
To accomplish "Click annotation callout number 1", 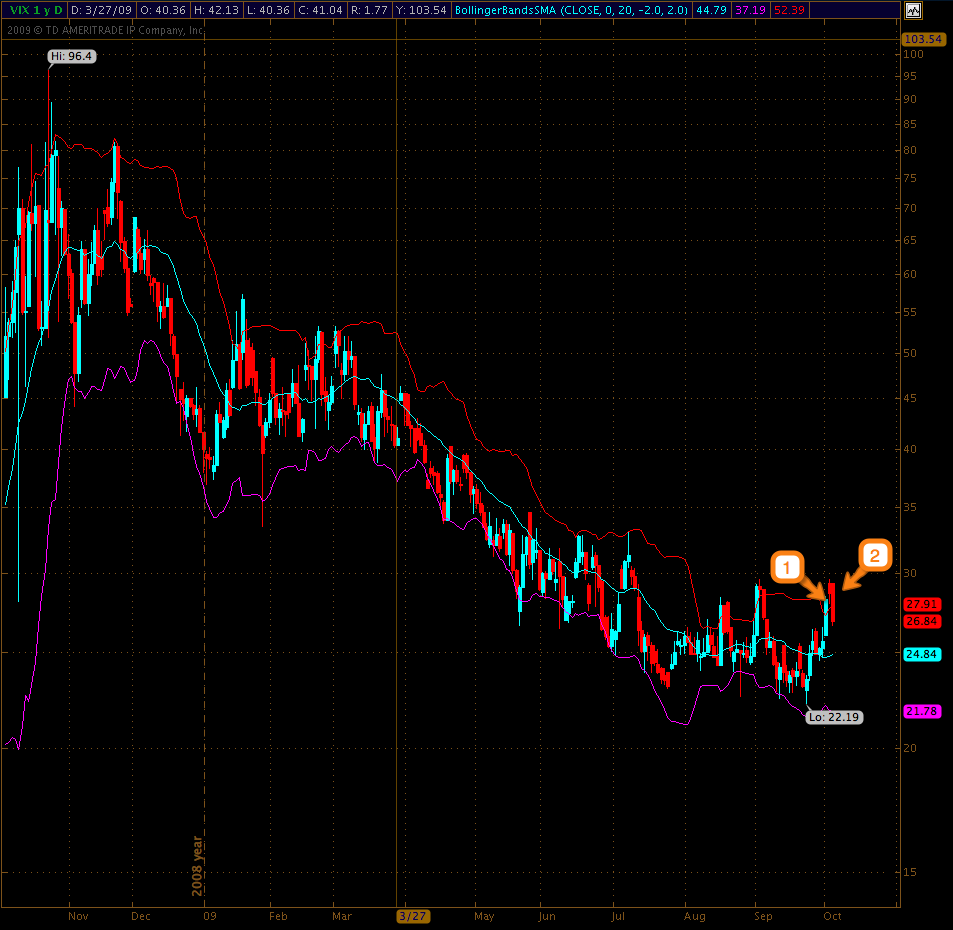I will (x=787, y=568).
